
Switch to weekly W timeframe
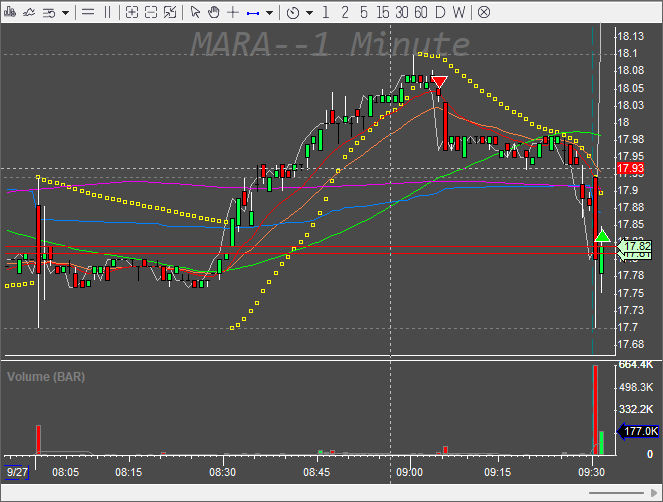(x=459, y=13)
